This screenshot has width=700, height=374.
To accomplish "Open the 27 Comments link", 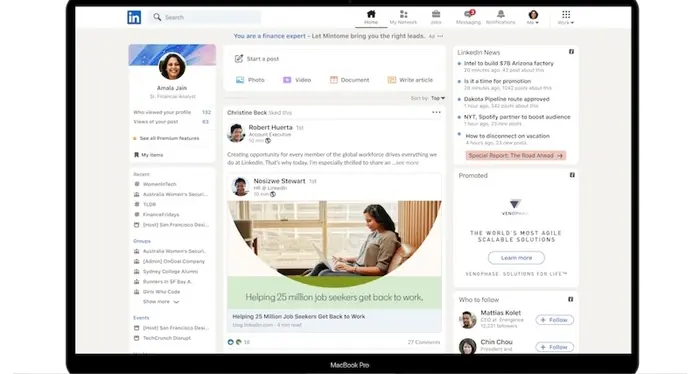I will pos(424,342).
